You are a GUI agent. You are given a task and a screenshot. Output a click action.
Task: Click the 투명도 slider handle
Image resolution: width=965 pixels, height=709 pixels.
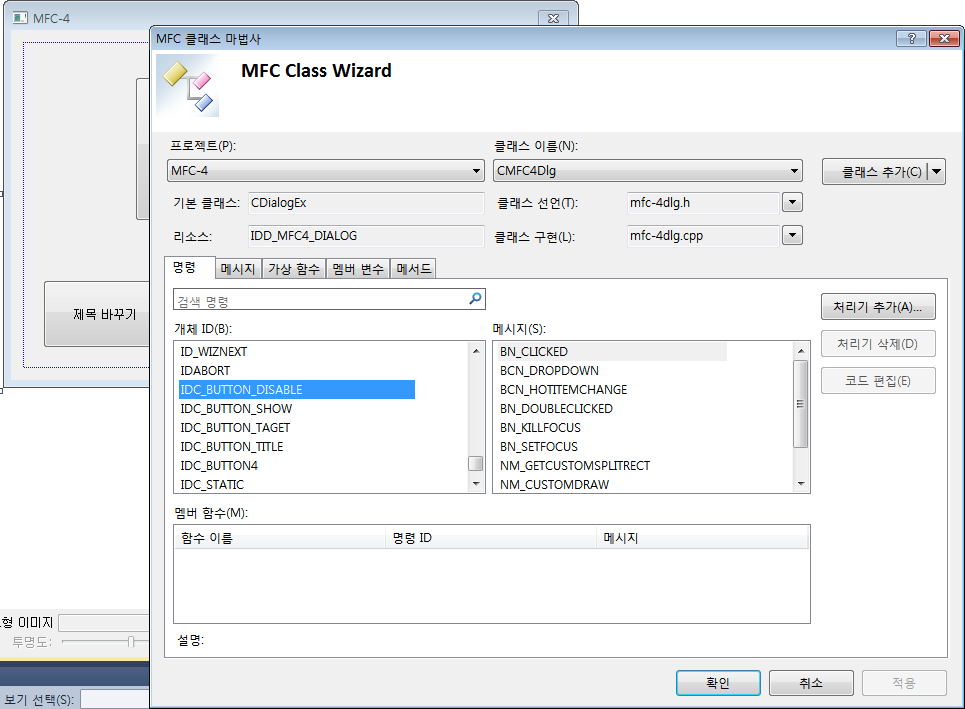[131, 642]
